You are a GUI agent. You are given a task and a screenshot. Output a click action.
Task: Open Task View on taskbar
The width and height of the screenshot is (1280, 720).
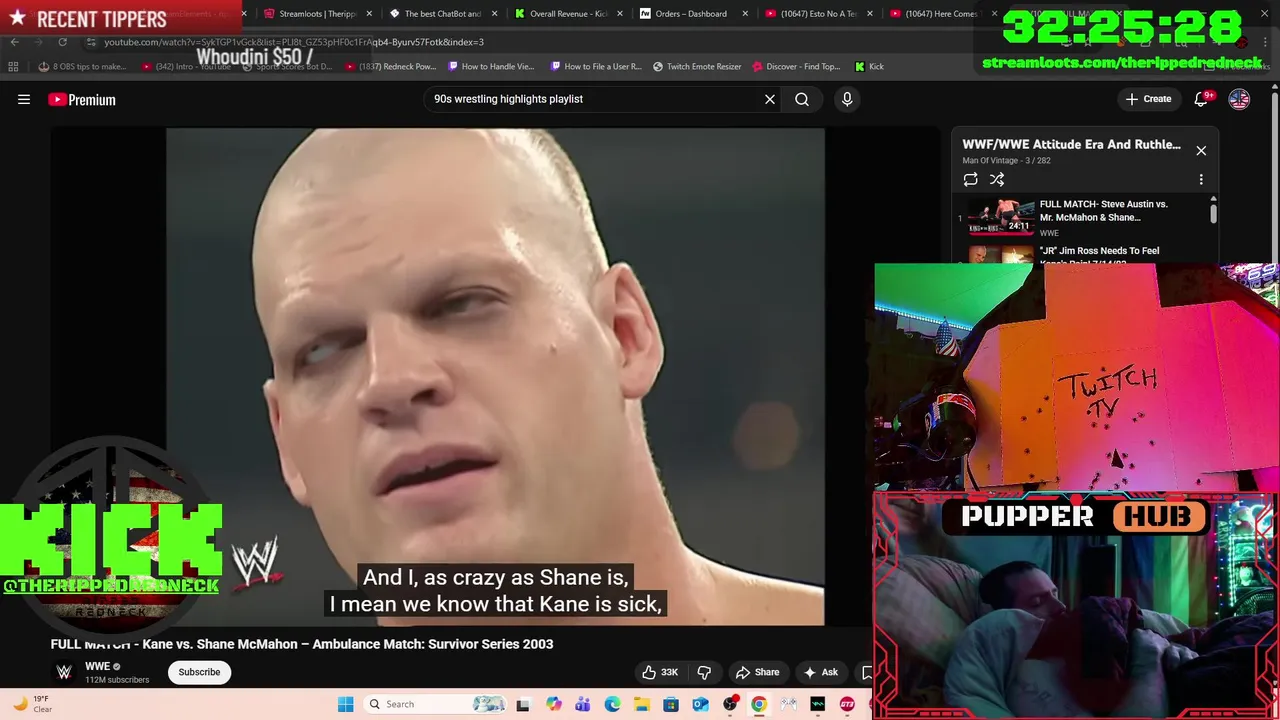tap(522, 704)
